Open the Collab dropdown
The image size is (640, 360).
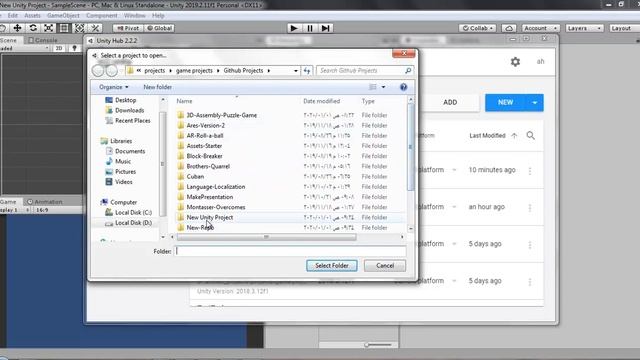tap(478, 28)
